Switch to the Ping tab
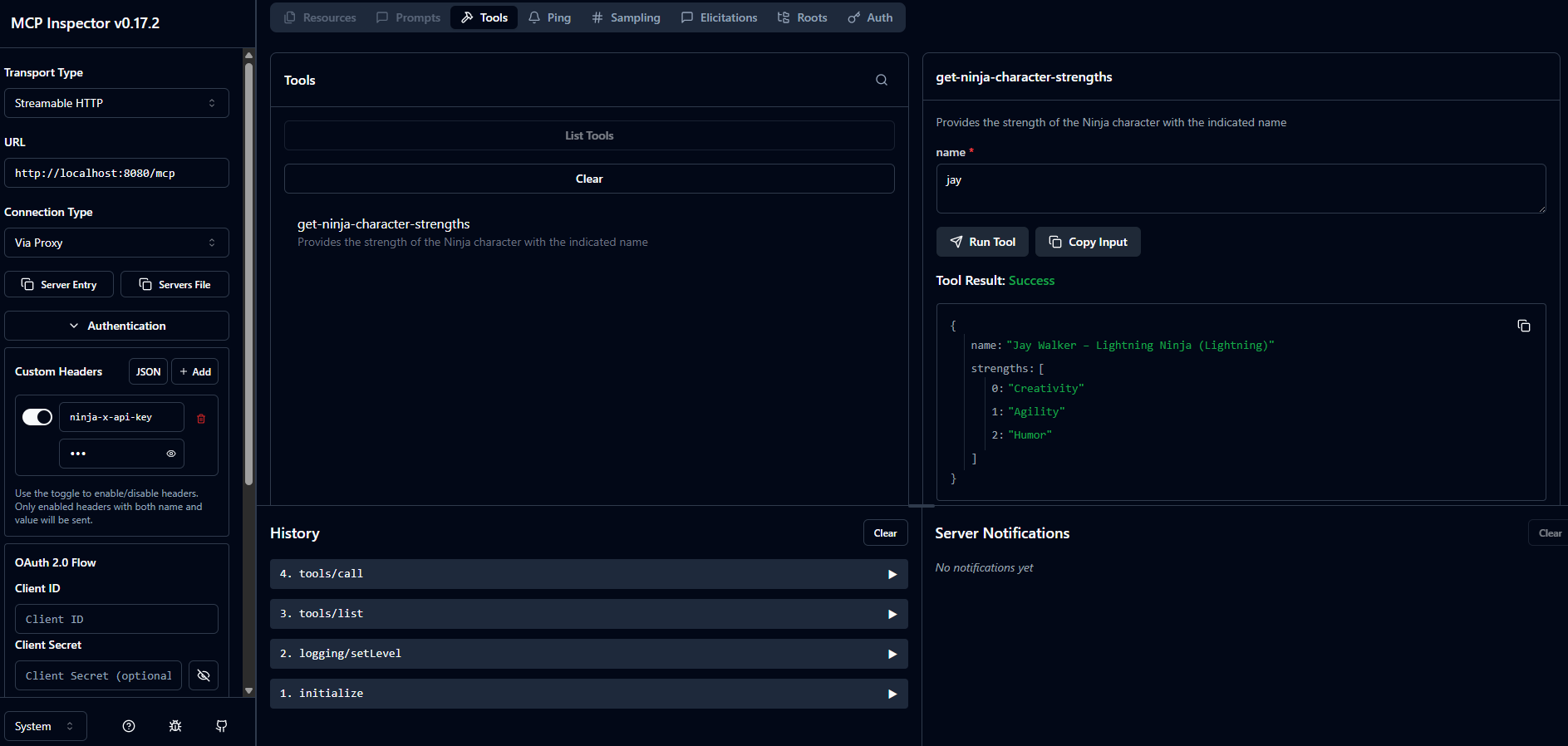1568x746 pixels. click(550, 17)
